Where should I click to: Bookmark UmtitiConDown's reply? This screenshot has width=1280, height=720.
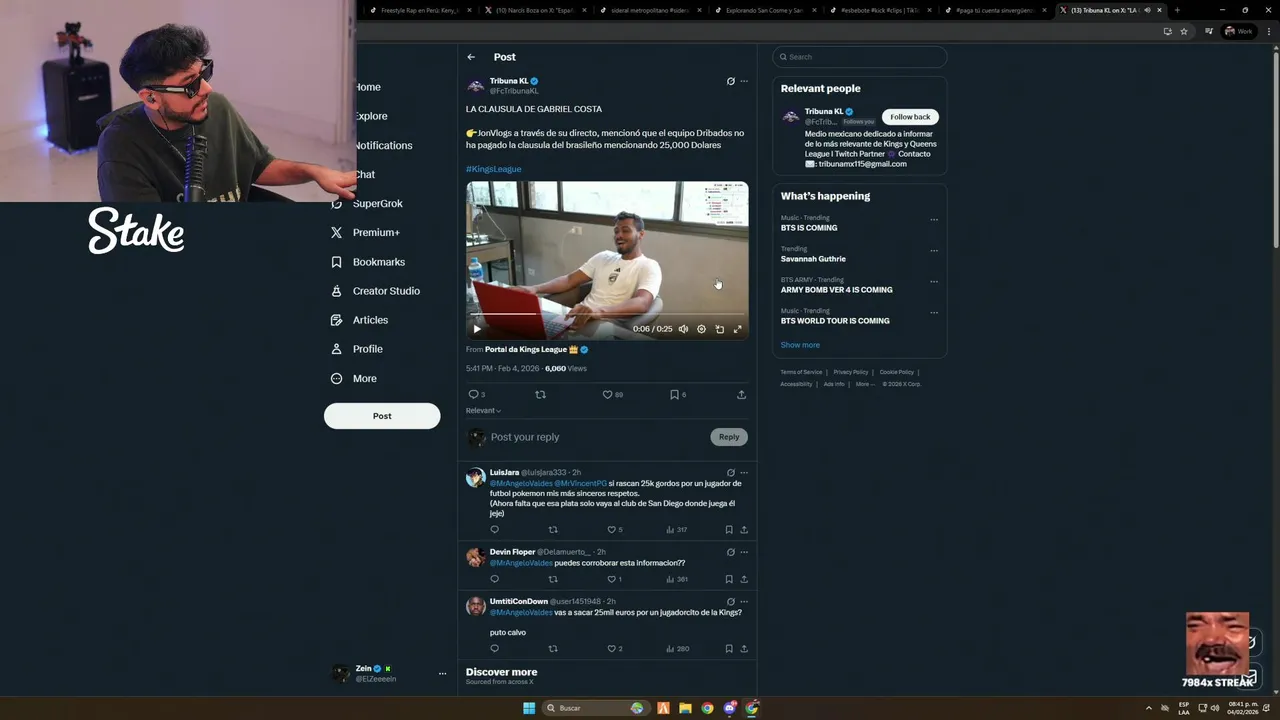point(729,649)
